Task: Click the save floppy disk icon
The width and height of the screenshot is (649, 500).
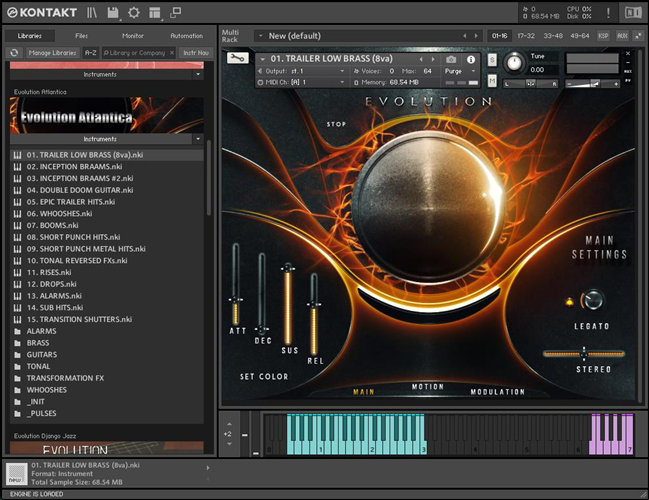Action: coord(112,12)
